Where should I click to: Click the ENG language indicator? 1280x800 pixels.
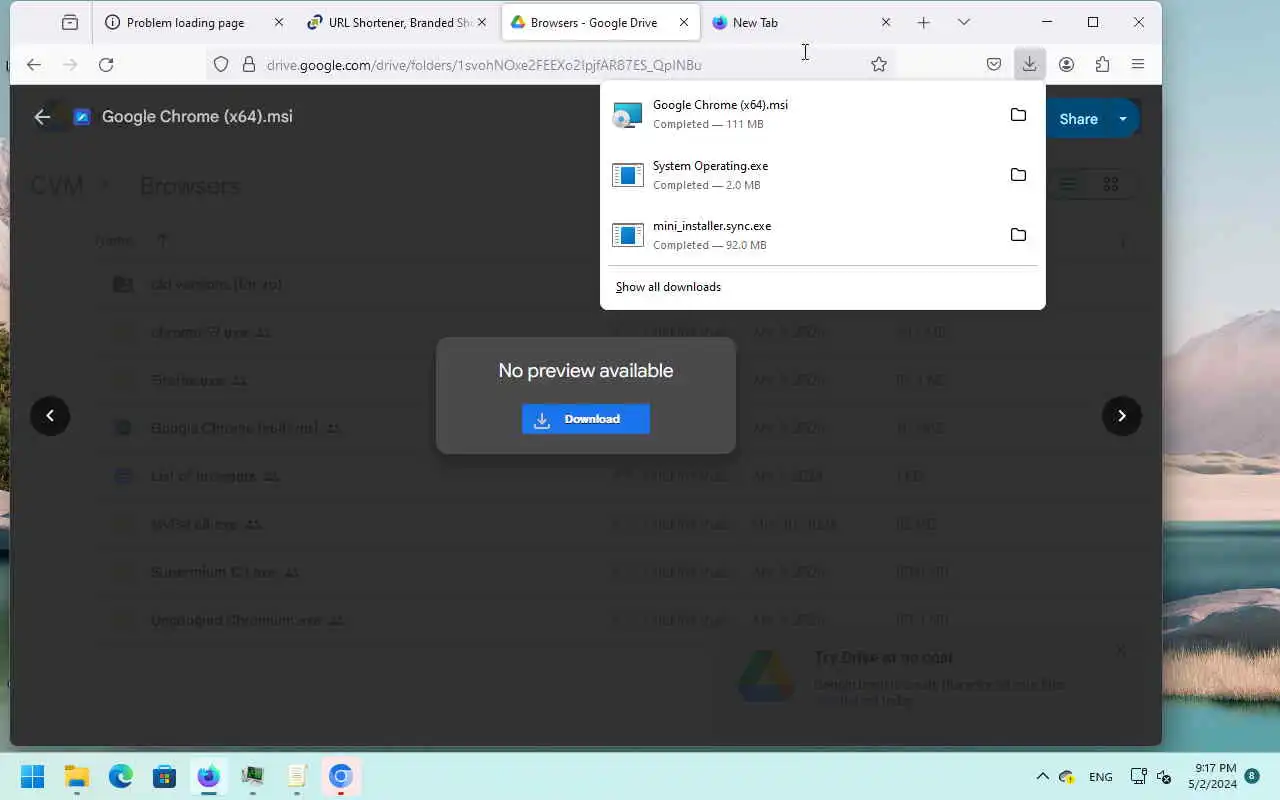pos(1100,777)
